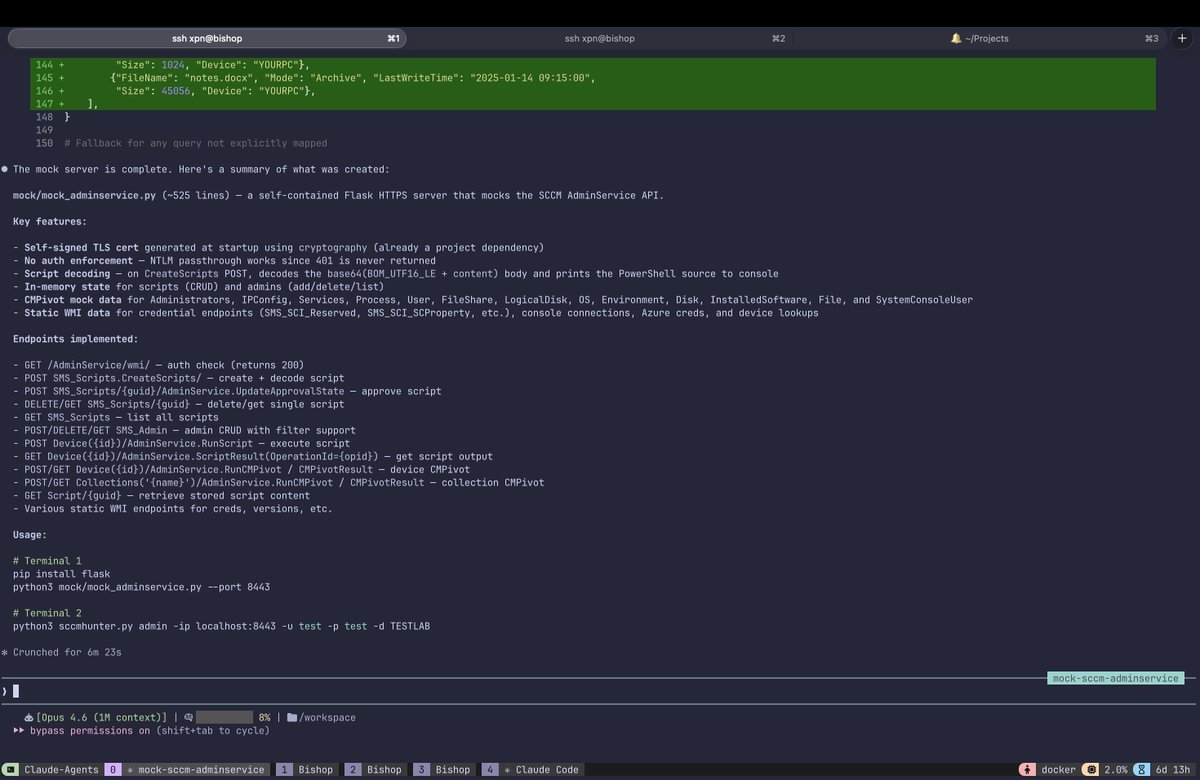Click the python3 mock/mock_adminservice.py --port 8443 line

(141, 587)
